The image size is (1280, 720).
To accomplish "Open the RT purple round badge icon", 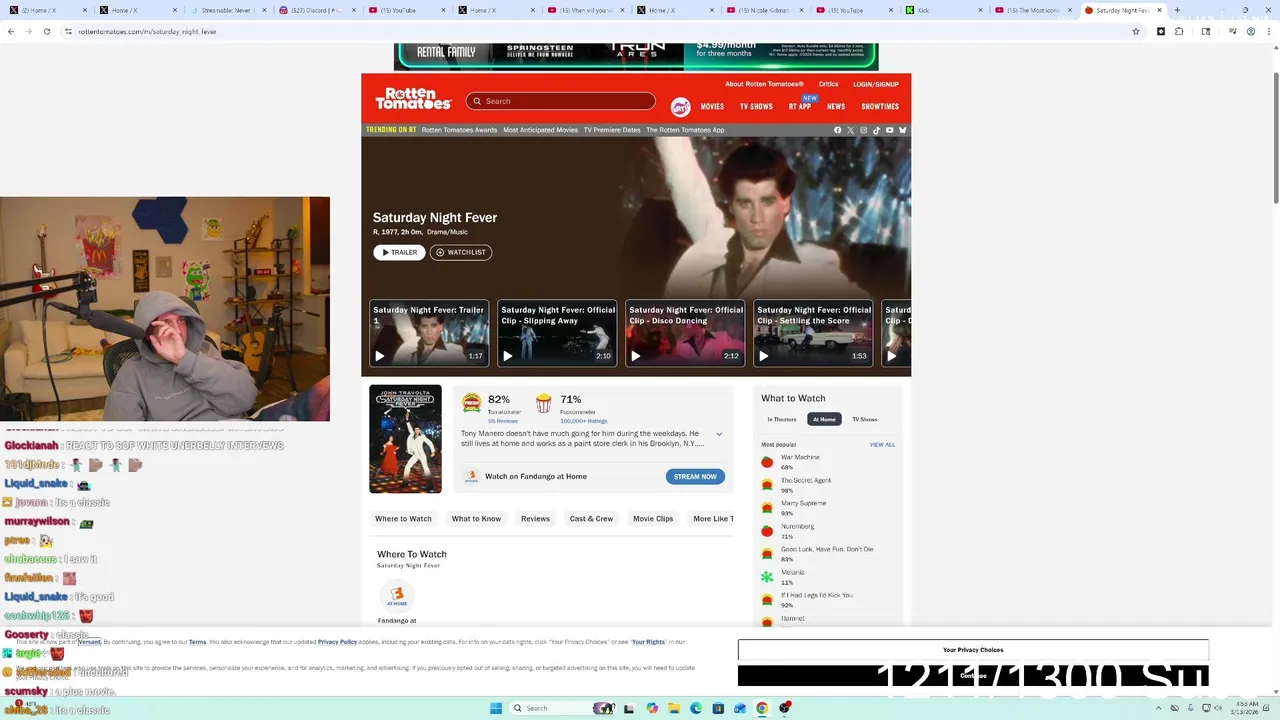I will point(680,107).
